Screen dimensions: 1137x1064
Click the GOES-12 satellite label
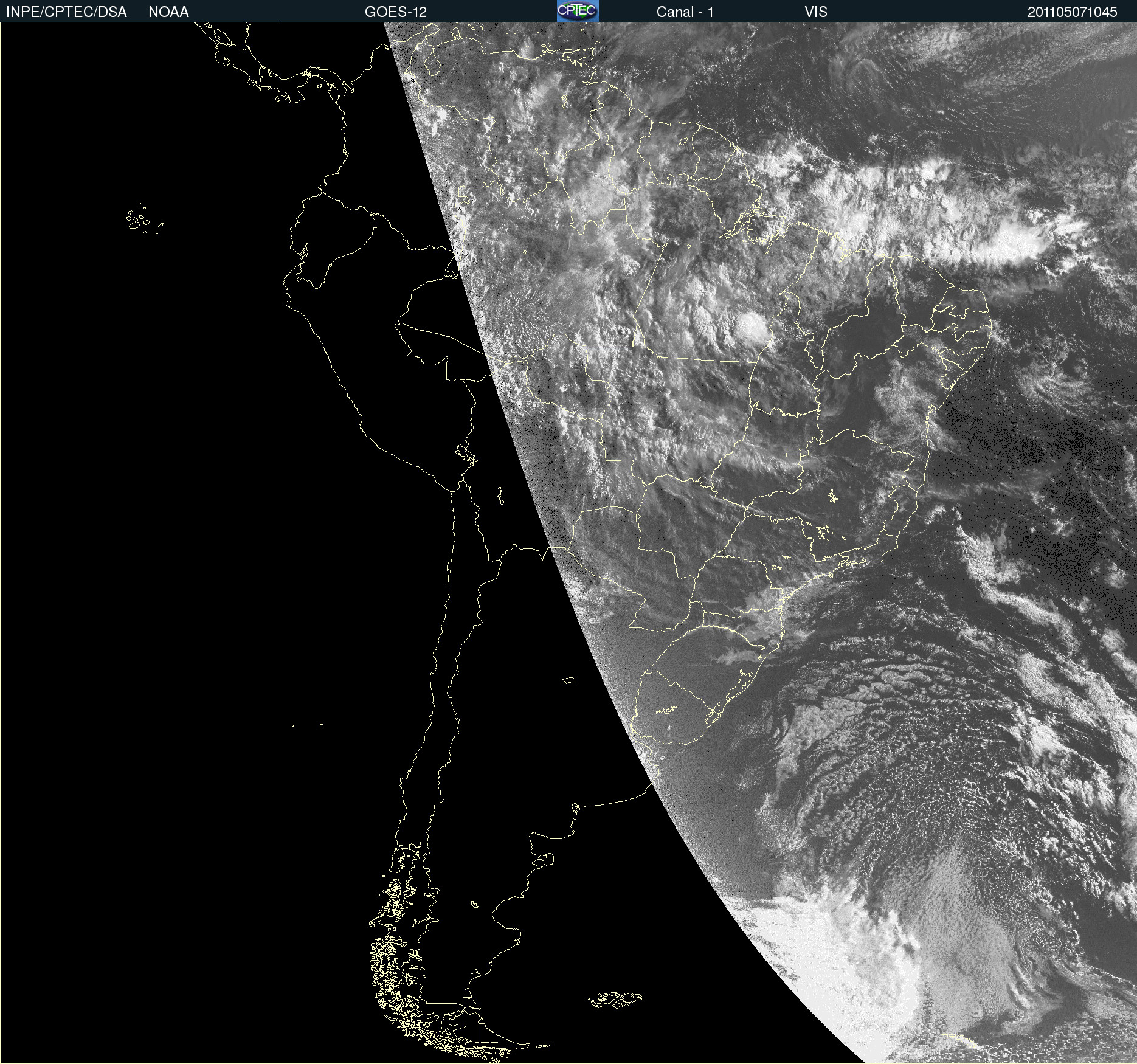[x=396, y=12]
